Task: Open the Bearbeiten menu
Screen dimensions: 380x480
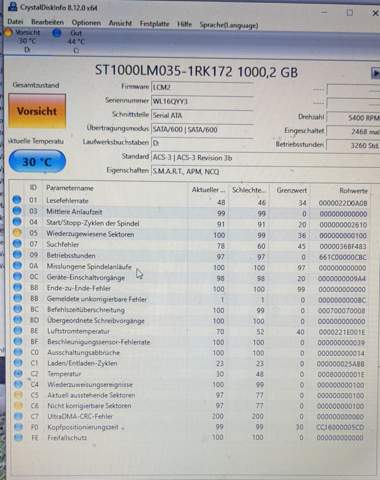Action: (47, 22)
